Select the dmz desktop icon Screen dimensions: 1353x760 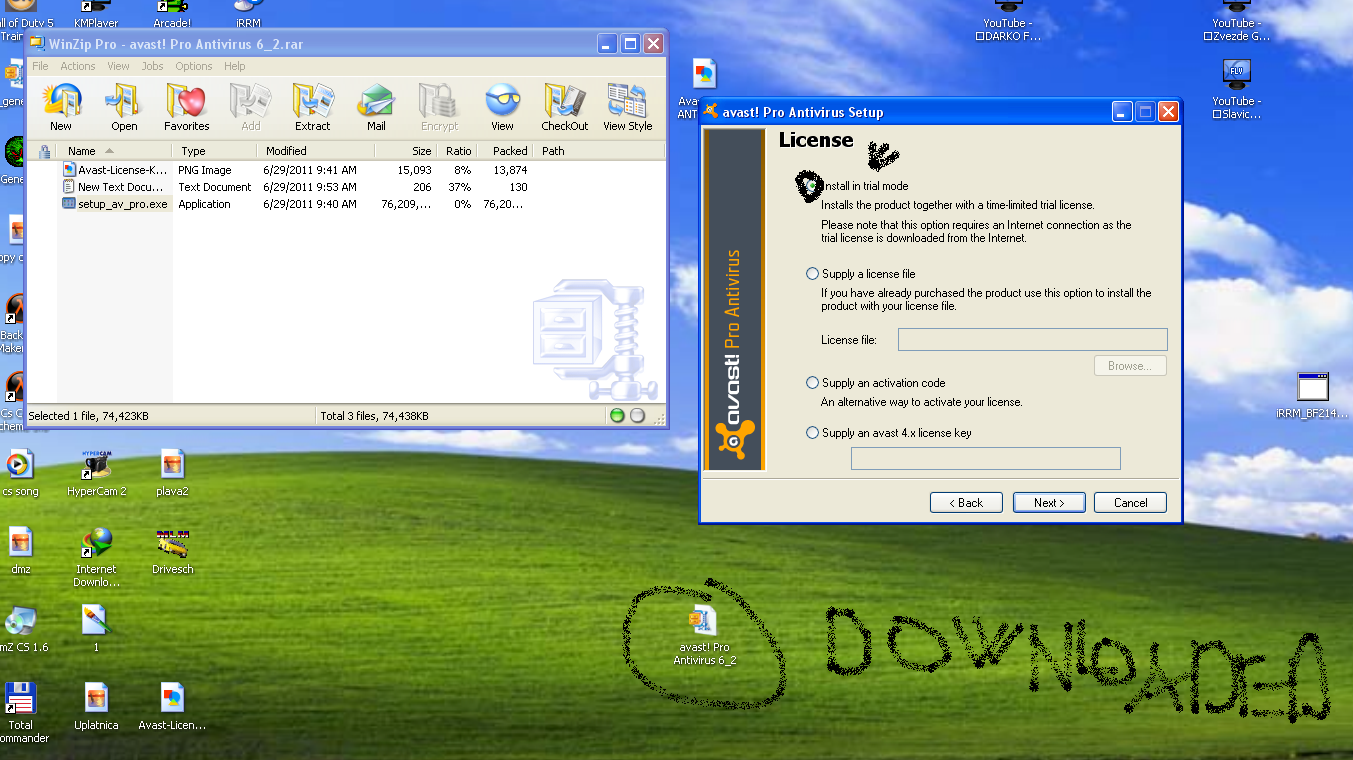pos(20,551)
